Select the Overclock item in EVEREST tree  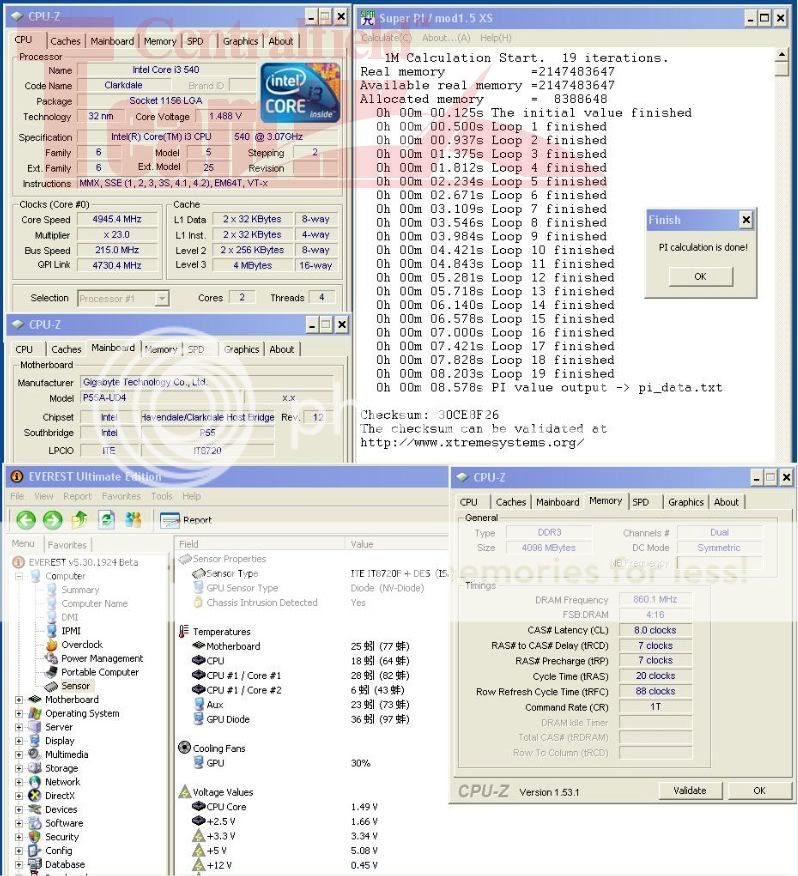[82, 645]
